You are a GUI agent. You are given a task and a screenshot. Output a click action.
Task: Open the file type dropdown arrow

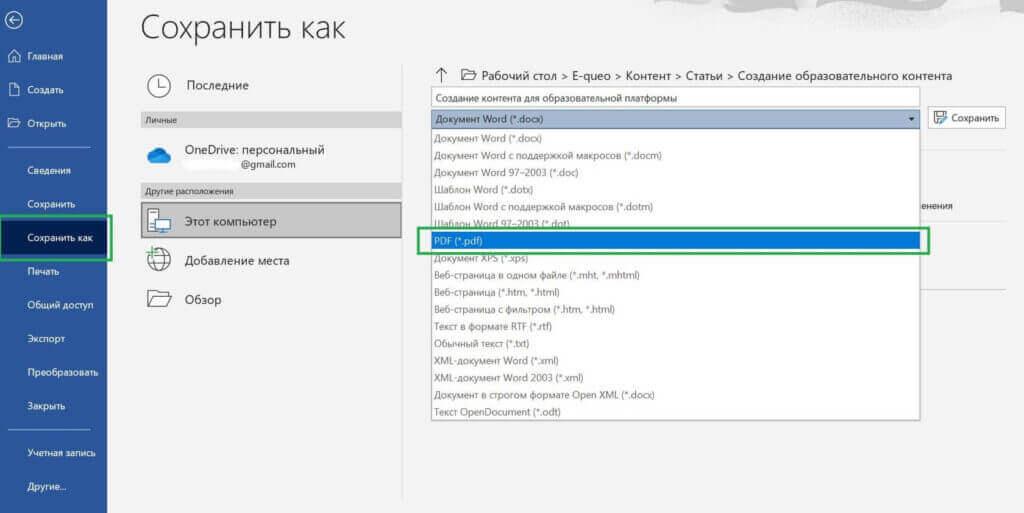(911, 118)
